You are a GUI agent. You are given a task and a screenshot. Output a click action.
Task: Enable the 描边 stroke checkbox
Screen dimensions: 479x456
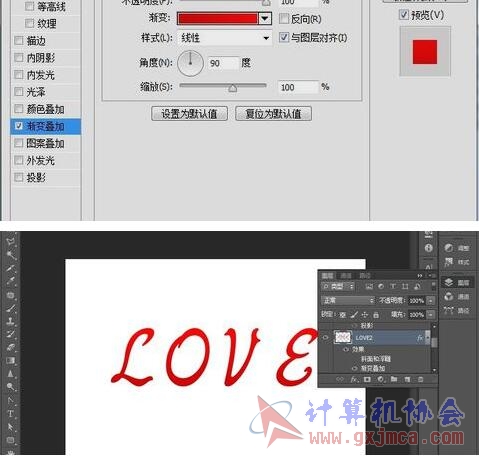click(19, 41)
